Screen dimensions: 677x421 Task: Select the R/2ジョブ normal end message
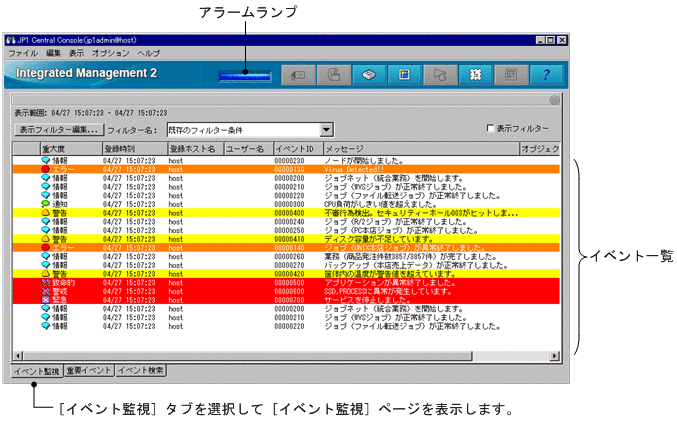point(395,222)
